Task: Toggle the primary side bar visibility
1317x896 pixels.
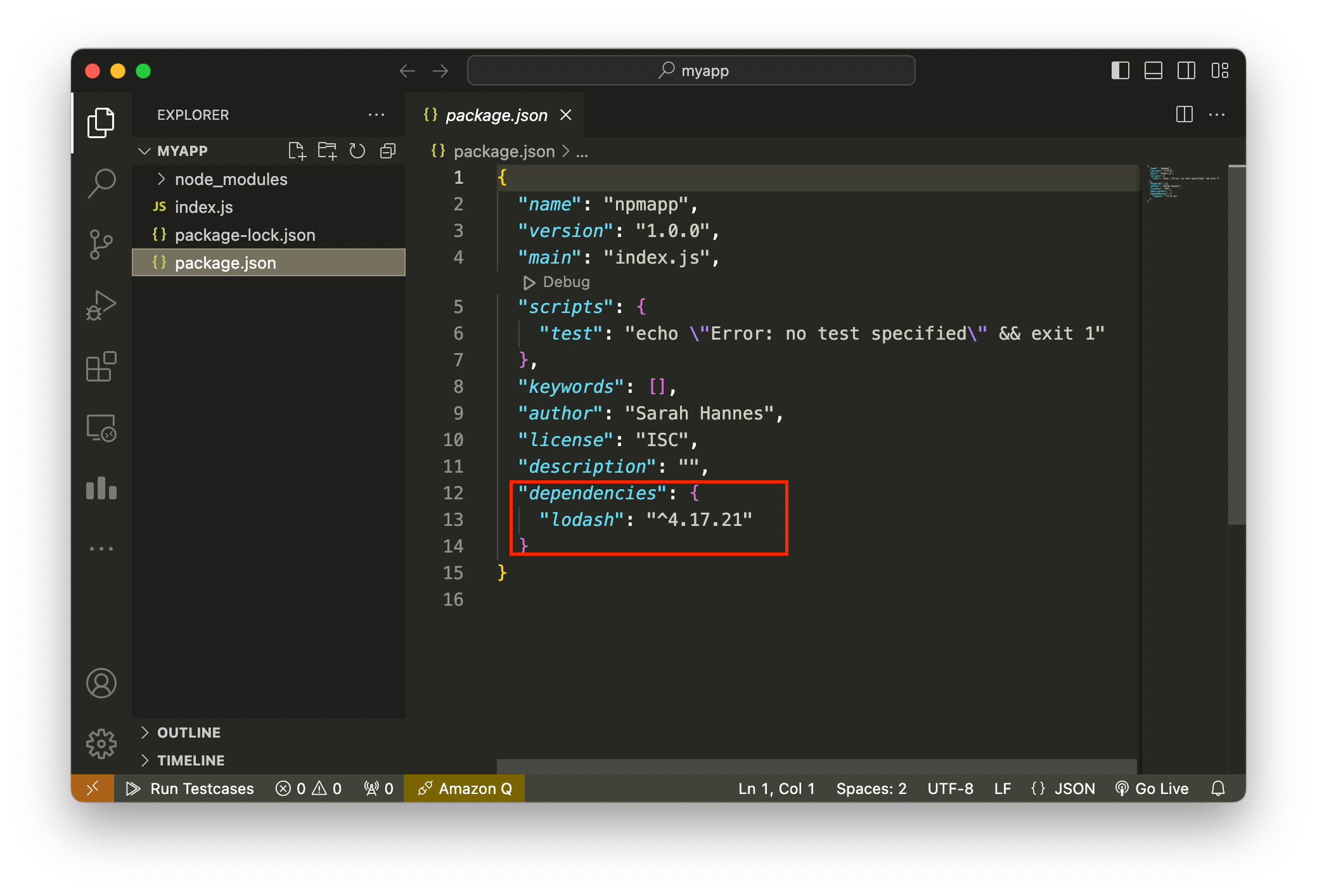Action: 1121,70
